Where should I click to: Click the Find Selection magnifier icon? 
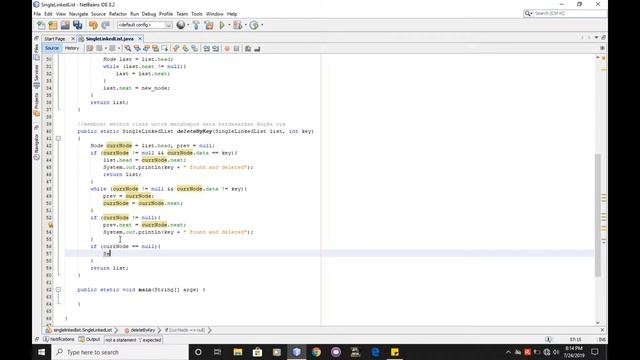click(128, 49)
